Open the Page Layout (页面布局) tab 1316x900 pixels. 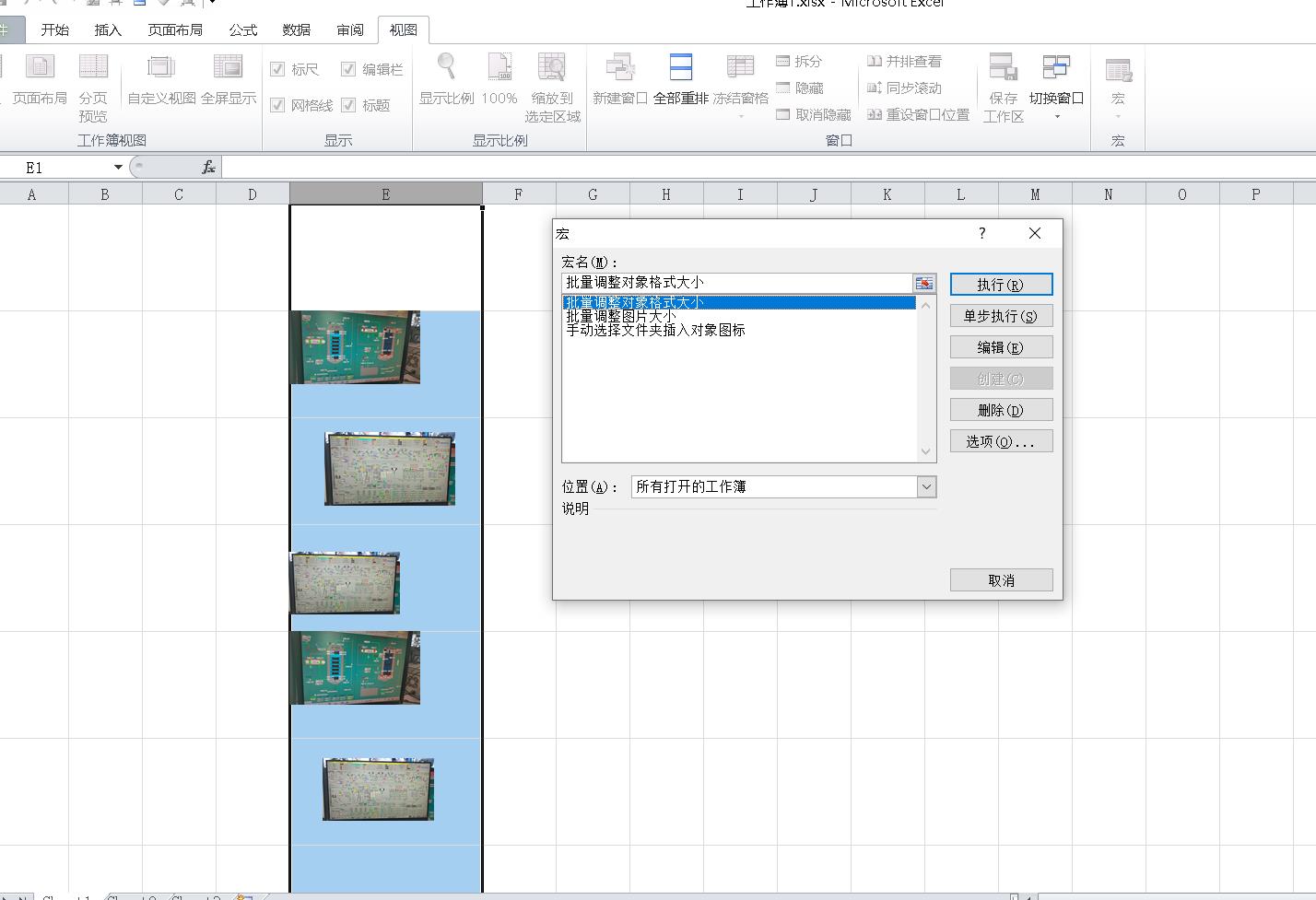coord(175,29)
